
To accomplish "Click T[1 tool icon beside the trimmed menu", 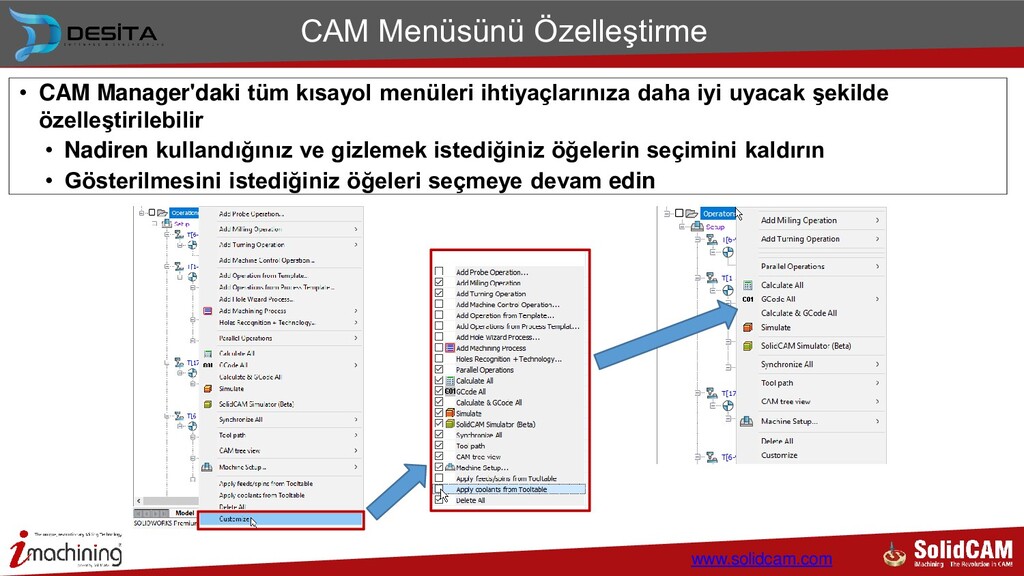I will coord(712,278).
